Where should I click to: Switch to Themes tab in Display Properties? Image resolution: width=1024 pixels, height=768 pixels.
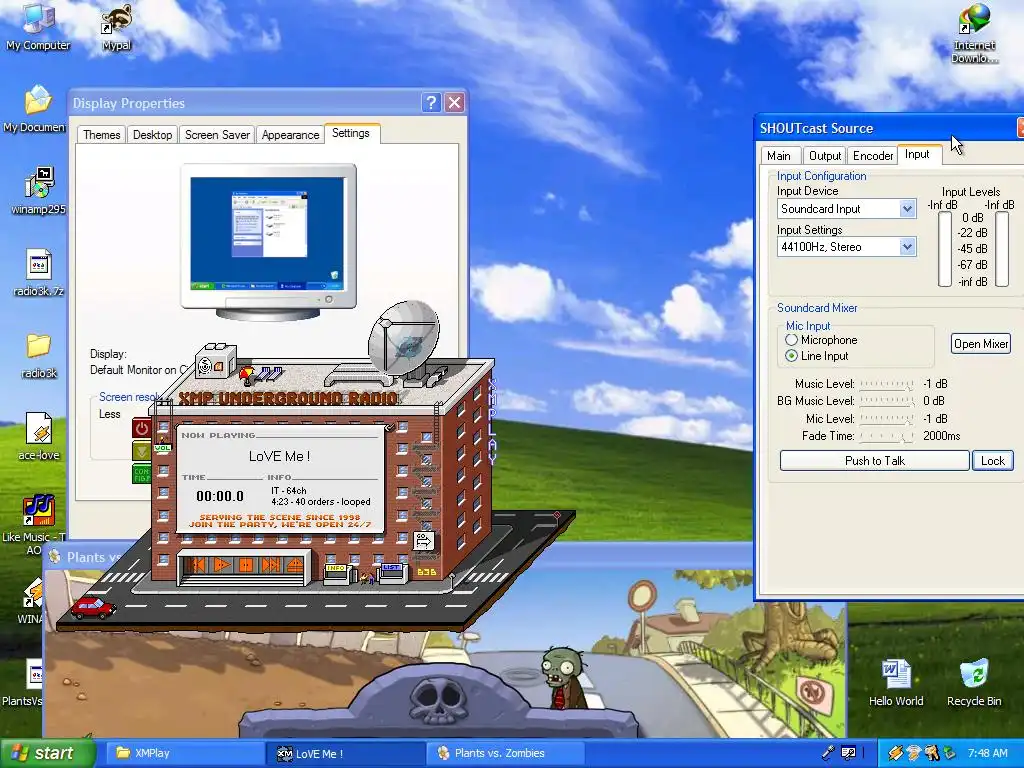click(102, 135)
